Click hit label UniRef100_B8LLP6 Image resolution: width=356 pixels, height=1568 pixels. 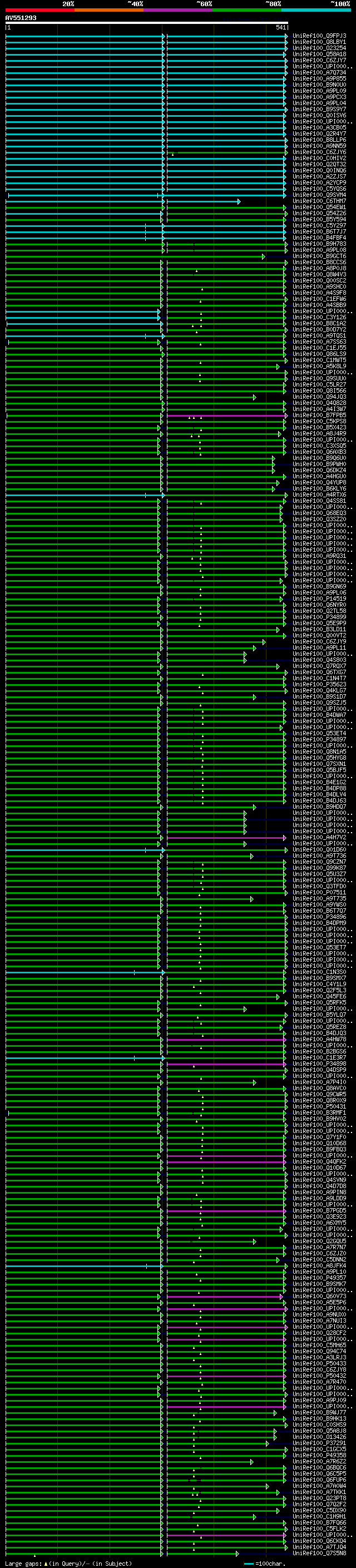click(x=319, y=140)
